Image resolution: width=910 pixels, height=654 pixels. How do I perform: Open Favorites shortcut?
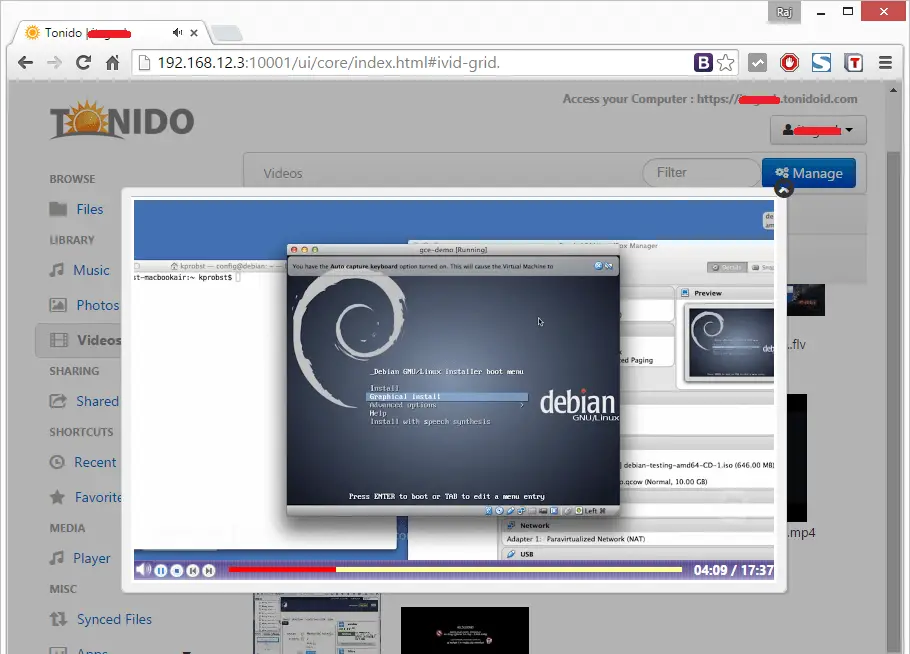pyautogui.click(x=98, y=497)
